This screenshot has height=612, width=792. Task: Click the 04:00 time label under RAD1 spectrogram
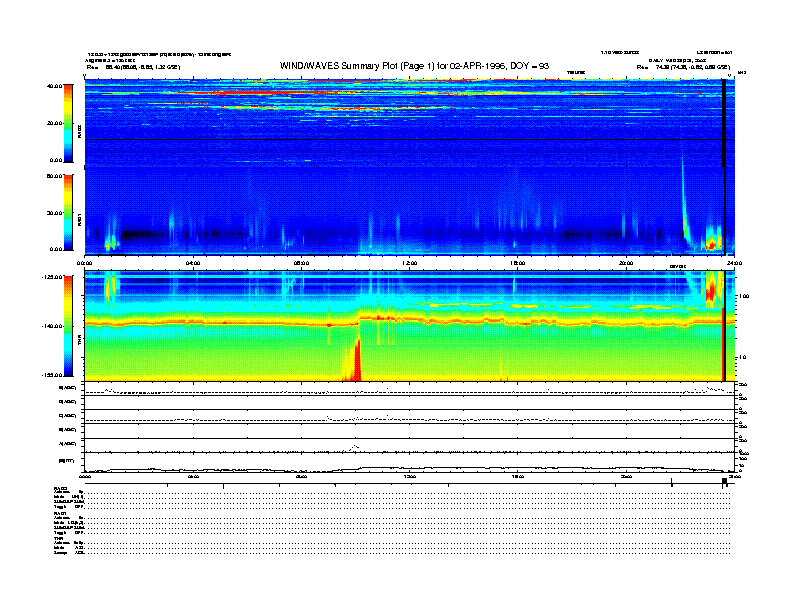coord(192,263)
